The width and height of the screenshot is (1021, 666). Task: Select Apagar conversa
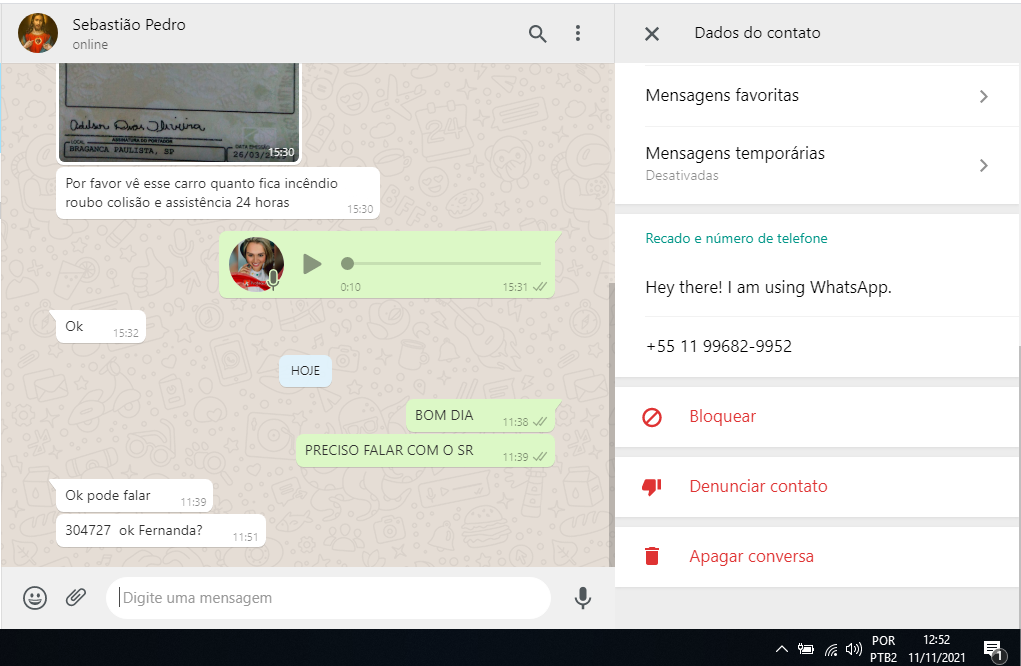751,557
